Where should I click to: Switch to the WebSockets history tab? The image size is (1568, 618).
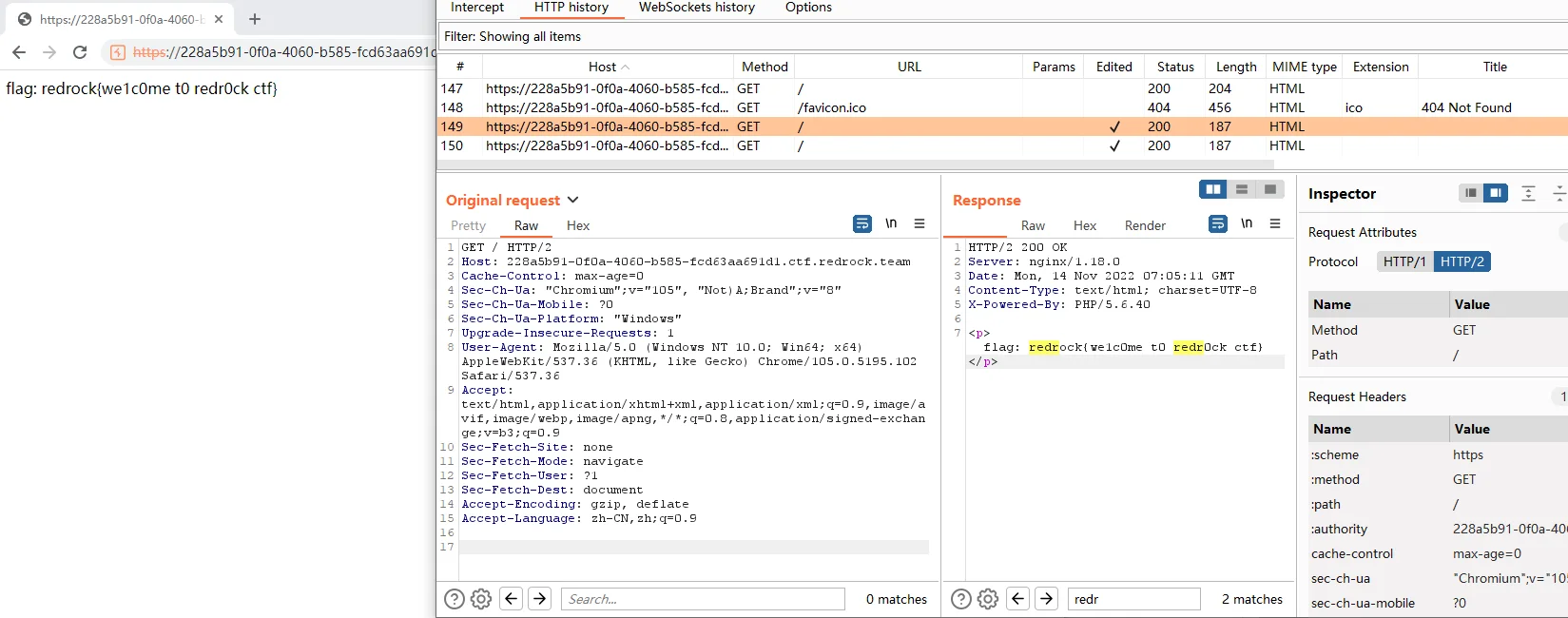click(x=696, y=8)
